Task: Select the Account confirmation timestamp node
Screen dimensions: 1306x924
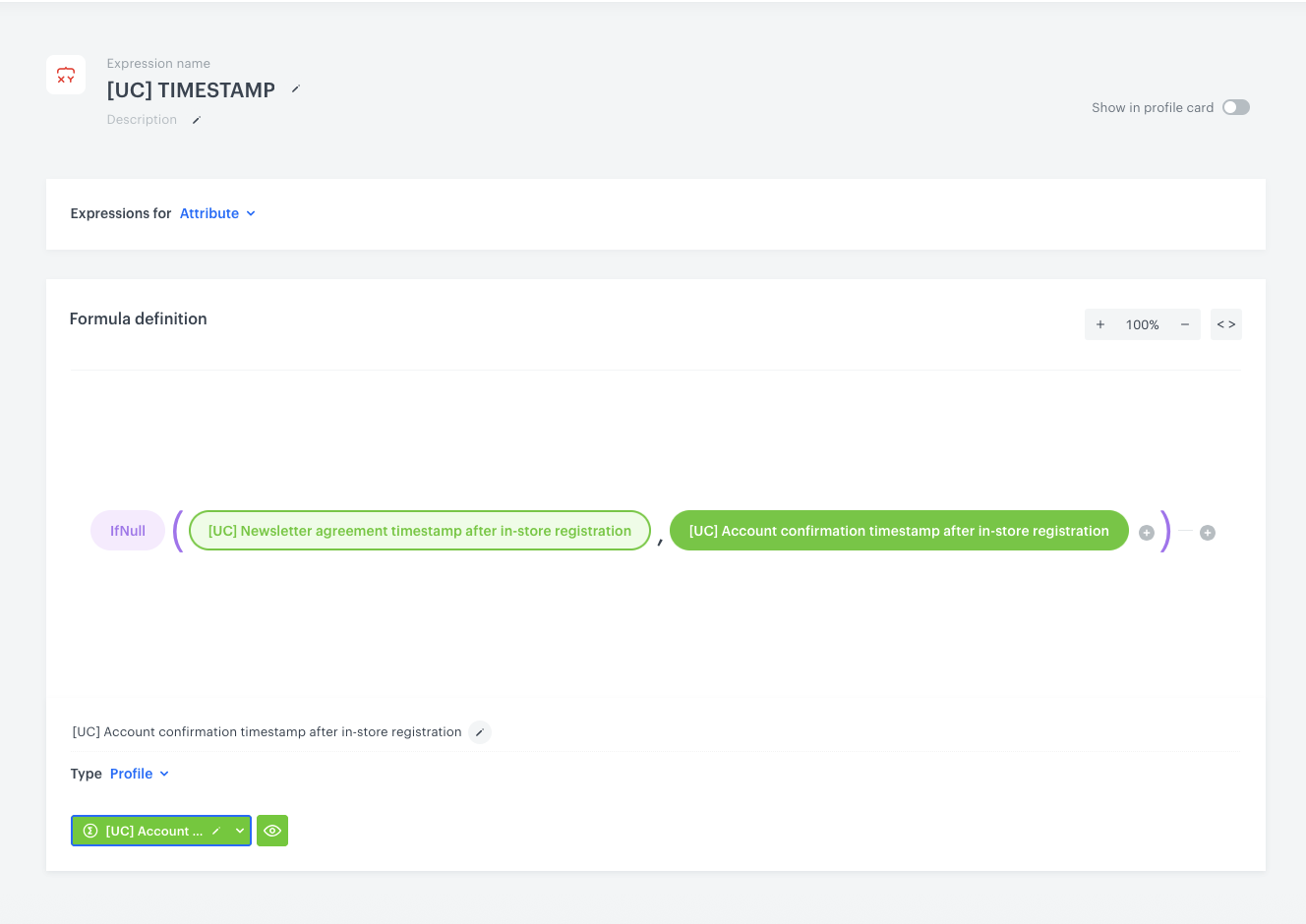Action: click(x=899, y=531)
